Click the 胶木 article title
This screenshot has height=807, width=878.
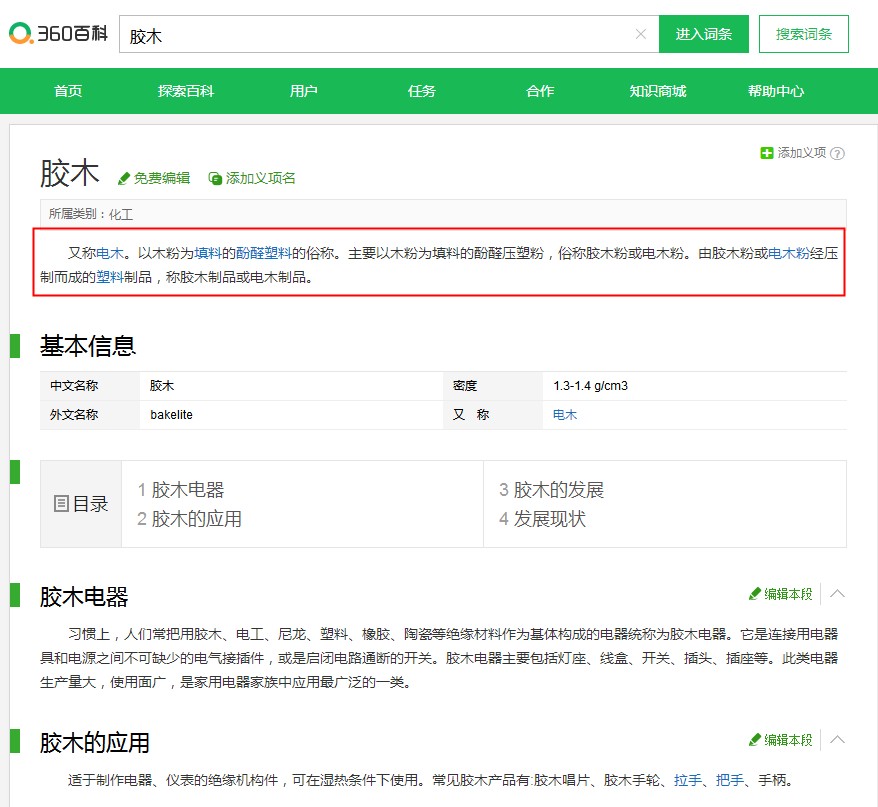[x=69, y=172]
